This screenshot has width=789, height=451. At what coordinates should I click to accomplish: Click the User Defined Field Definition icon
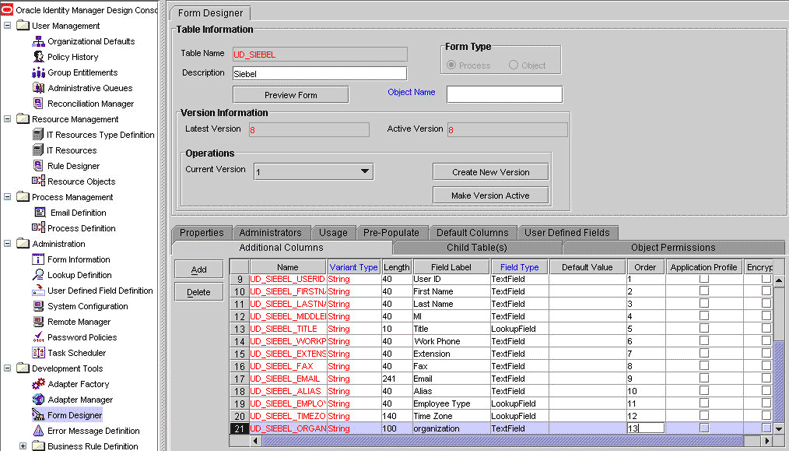(39, 290)
